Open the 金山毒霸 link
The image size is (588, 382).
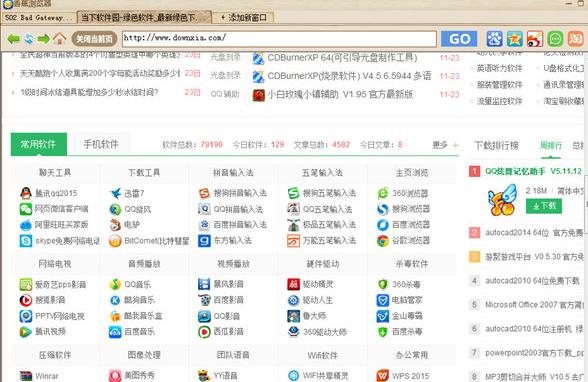coord(407,316)
